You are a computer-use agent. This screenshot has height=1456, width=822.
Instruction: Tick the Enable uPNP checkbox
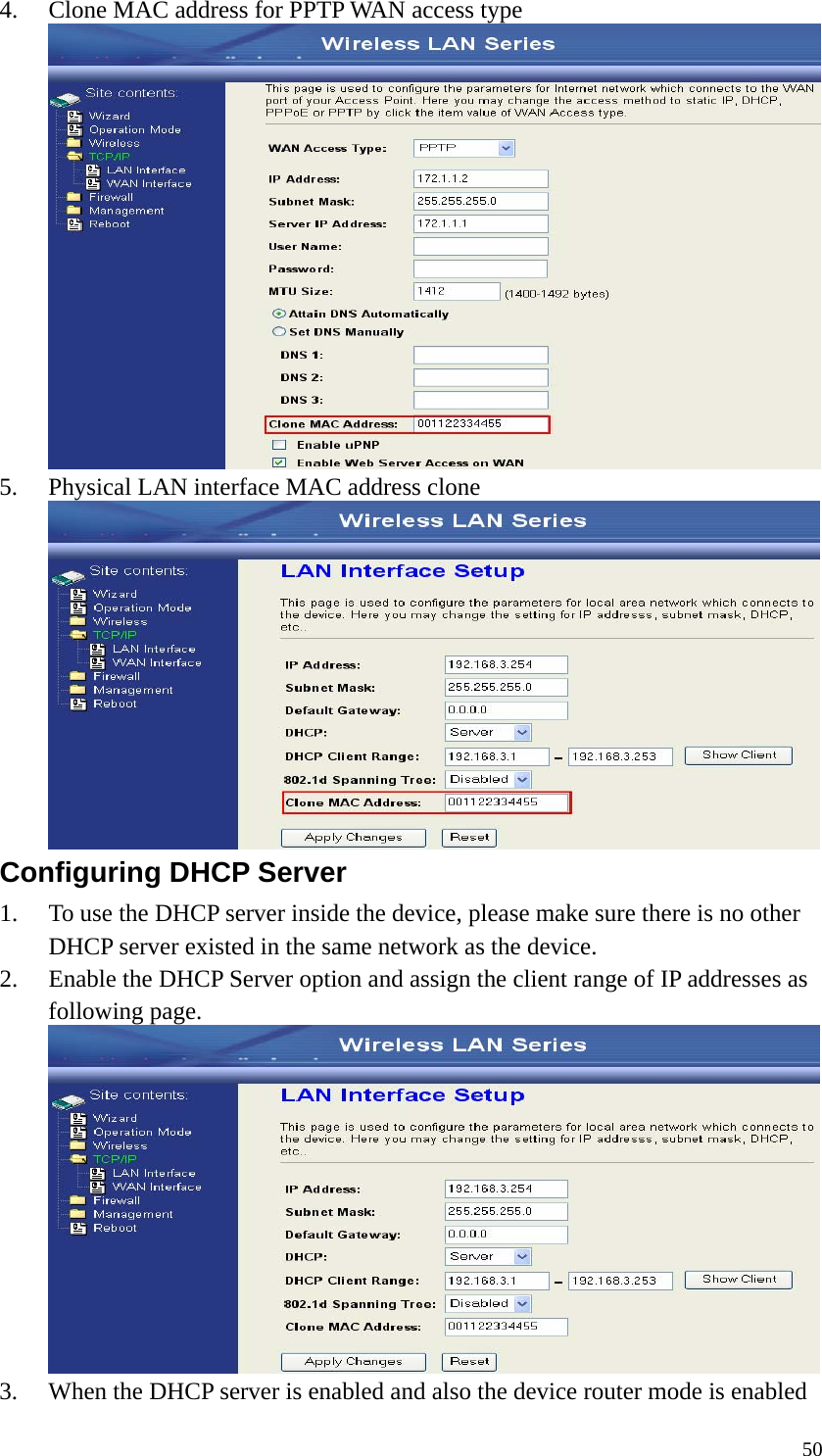pyautogui.click(x=279, y=445)
